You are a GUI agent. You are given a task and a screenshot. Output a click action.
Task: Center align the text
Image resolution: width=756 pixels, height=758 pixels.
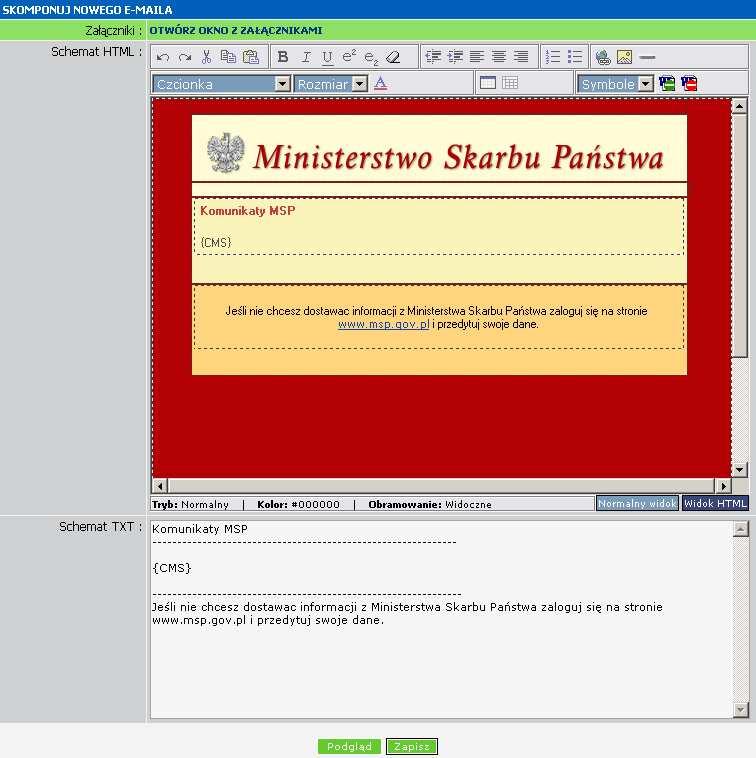click(x=499, y=57)
